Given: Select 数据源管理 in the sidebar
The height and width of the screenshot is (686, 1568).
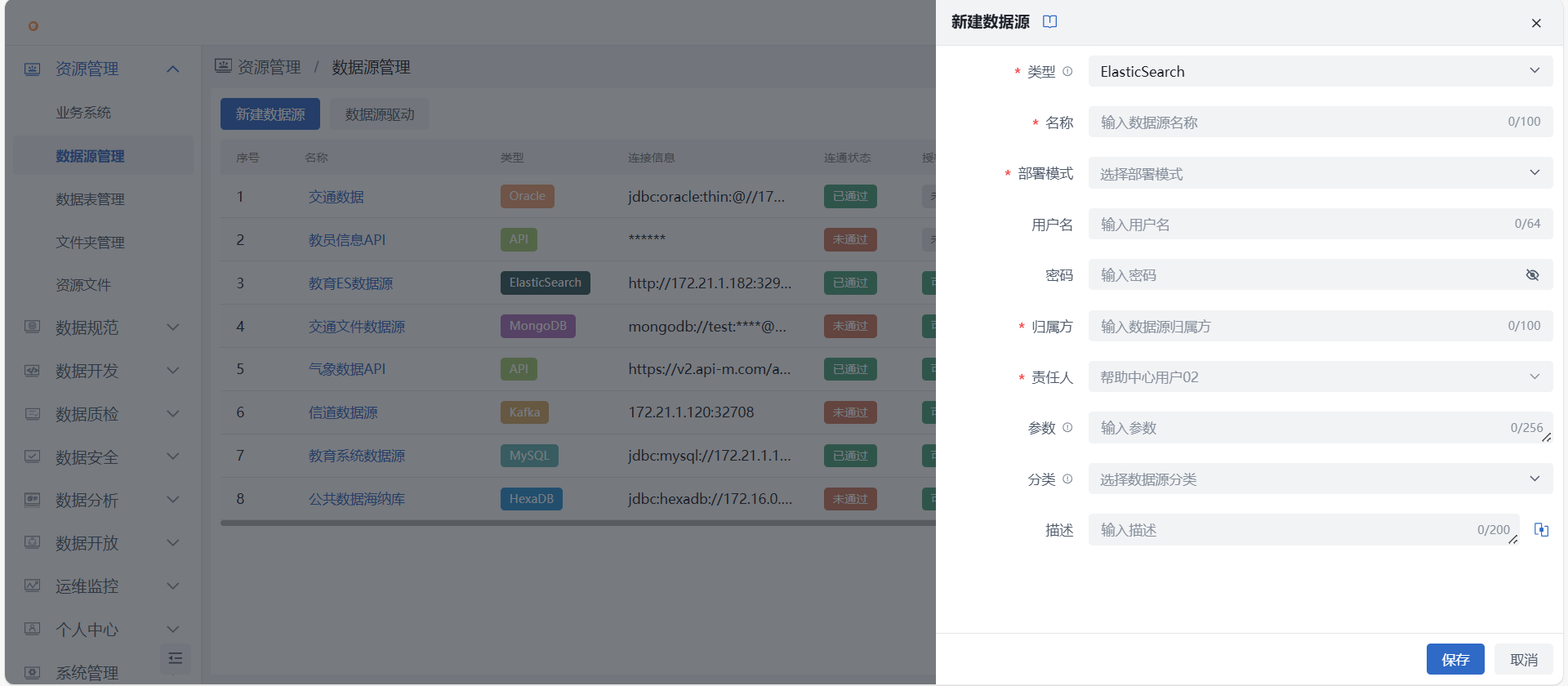Looking at the screenshot, I should (x=103, y=156).
